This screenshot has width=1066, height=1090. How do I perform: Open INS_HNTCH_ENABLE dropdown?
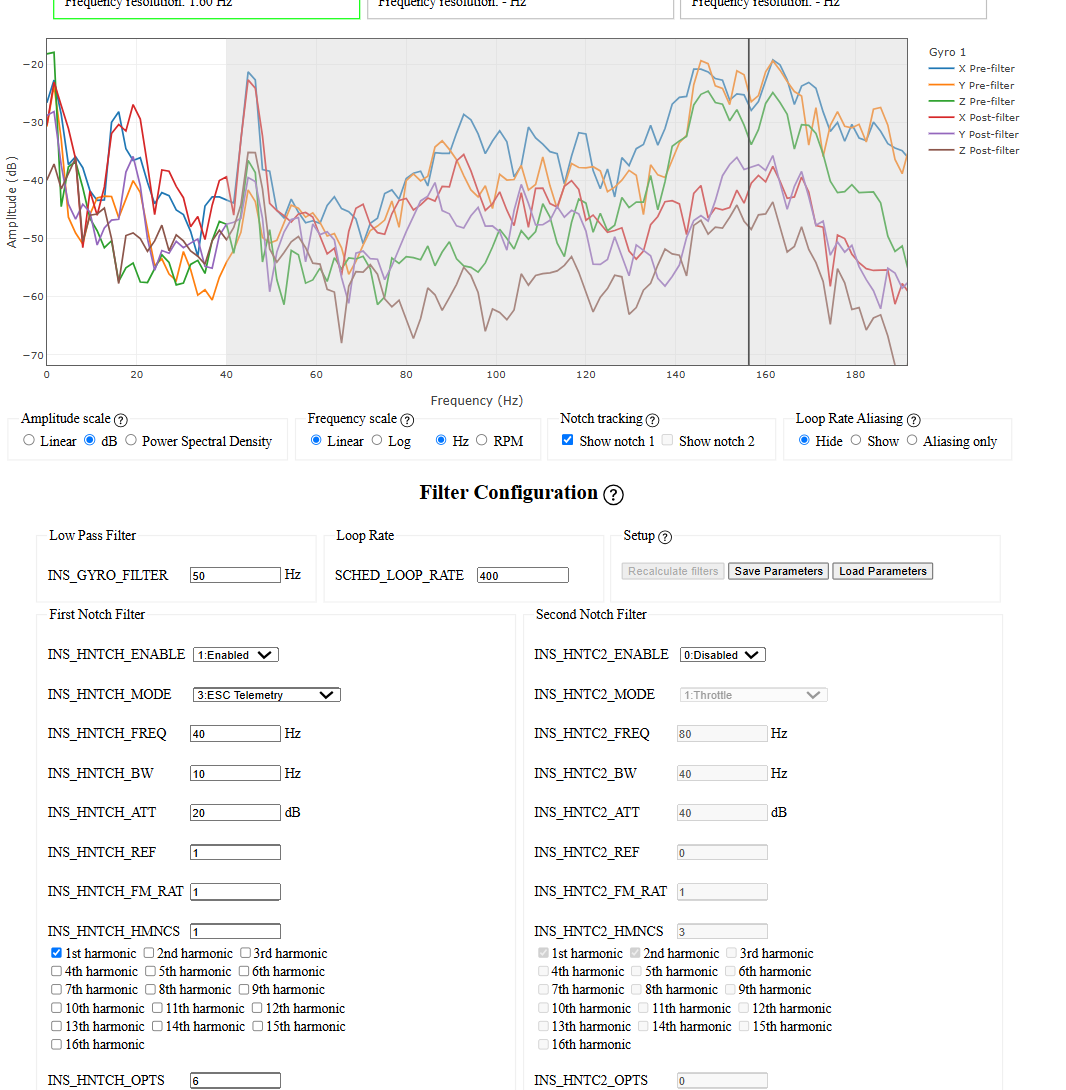tap(236, 655)
